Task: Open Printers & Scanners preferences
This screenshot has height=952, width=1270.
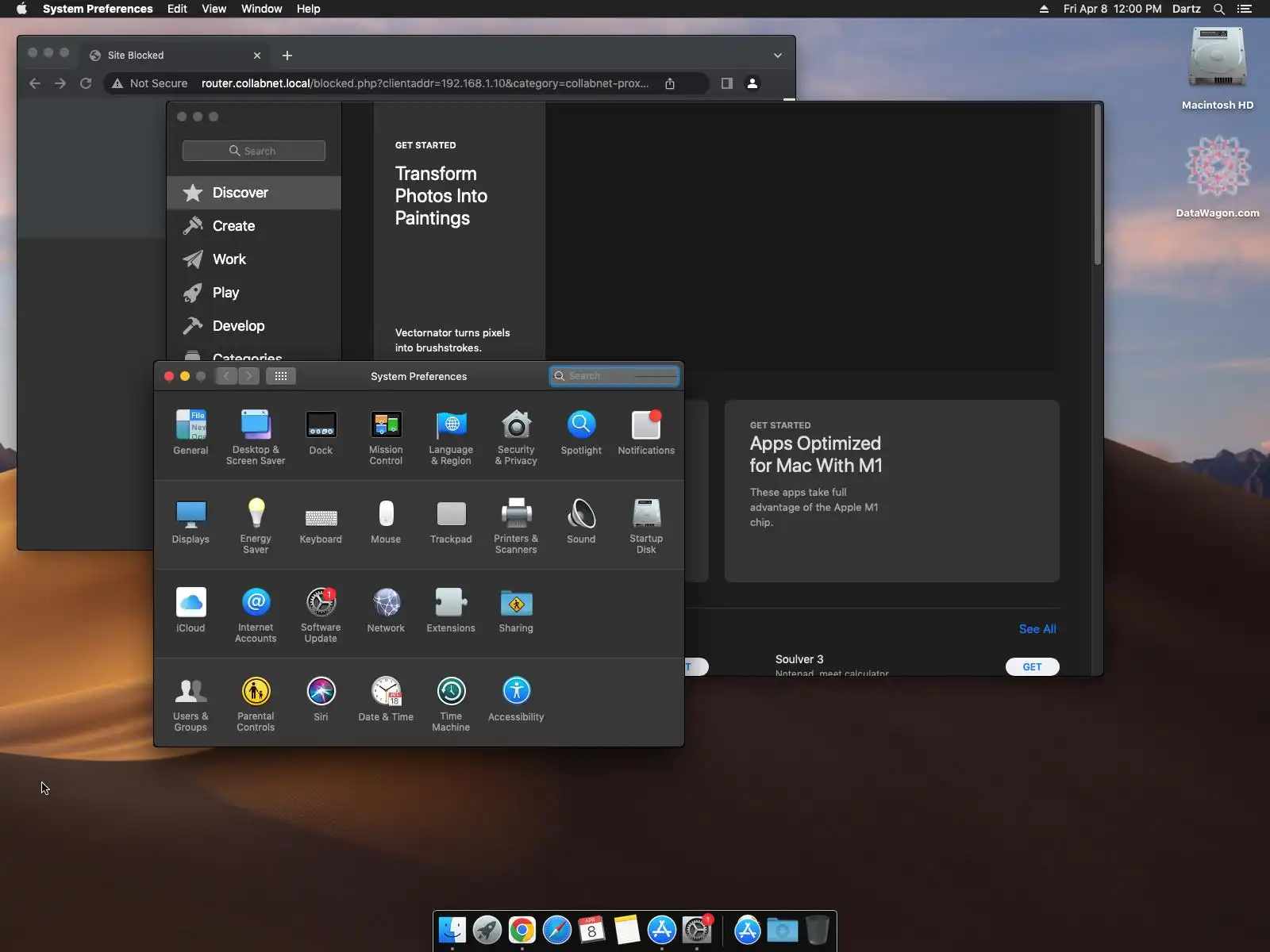Action: (516, 526)
